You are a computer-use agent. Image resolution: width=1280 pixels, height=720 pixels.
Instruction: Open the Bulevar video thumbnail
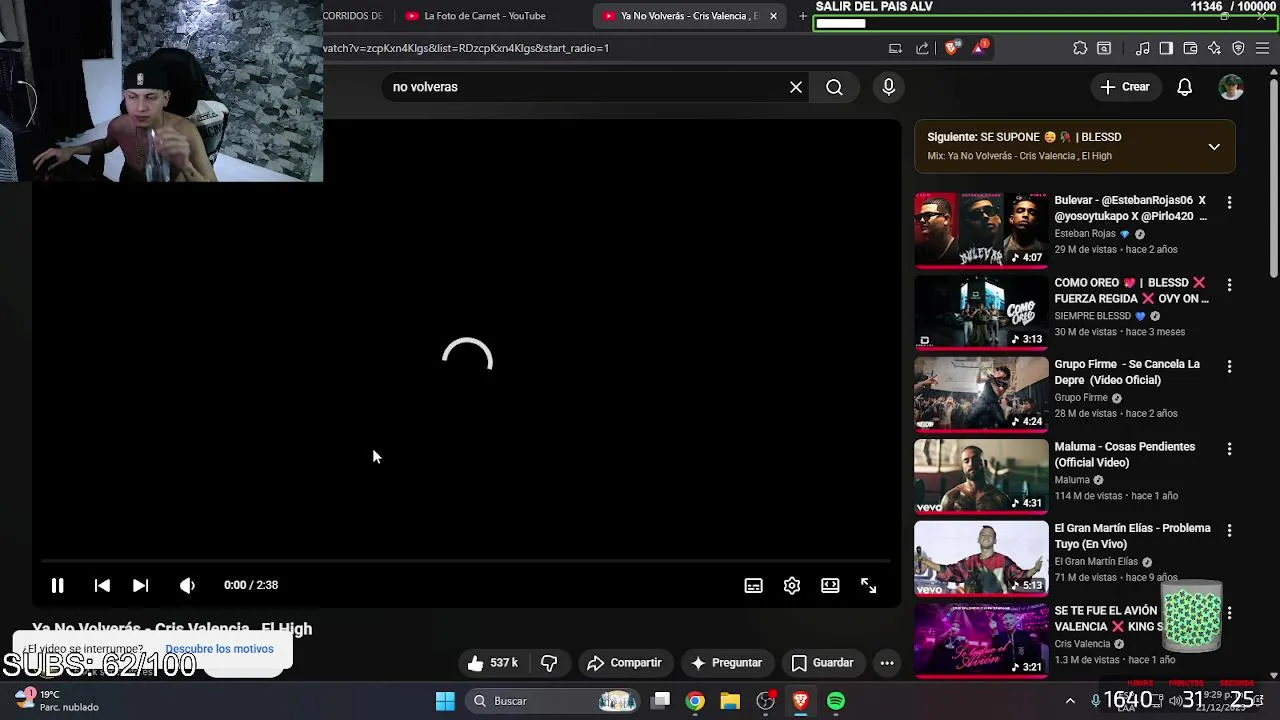click(981, 230)
